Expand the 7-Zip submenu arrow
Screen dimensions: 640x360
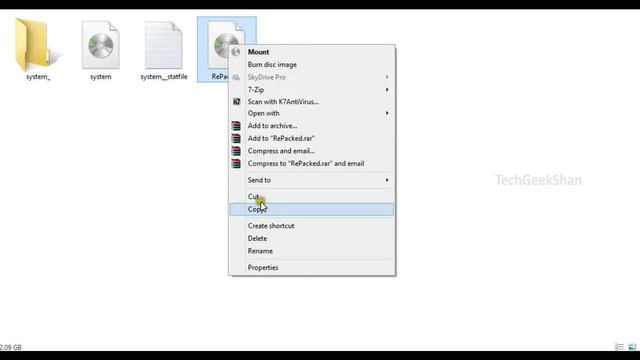tap(387, 89)
